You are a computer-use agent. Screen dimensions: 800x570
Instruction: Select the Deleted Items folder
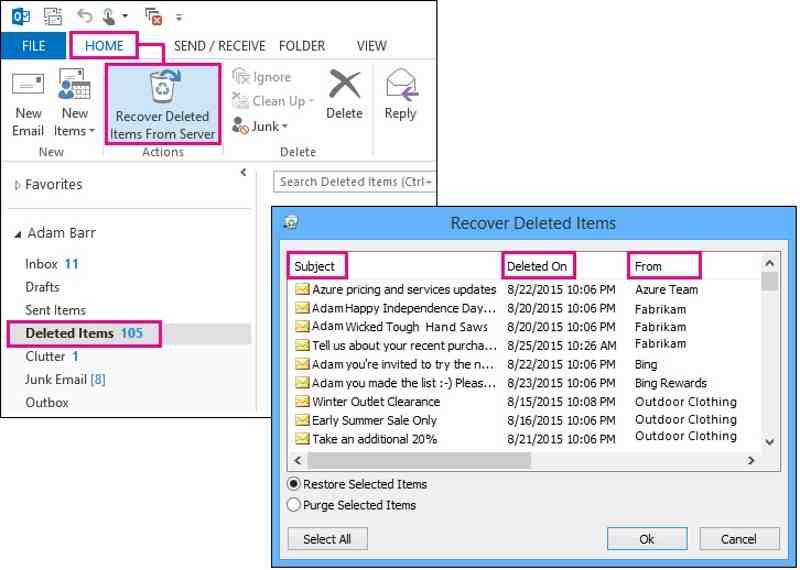tap(84, 333)
